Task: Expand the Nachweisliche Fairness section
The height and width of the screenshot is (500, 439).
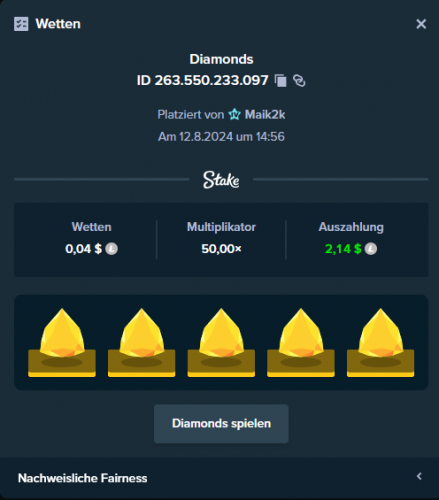Action: point(219,478)
